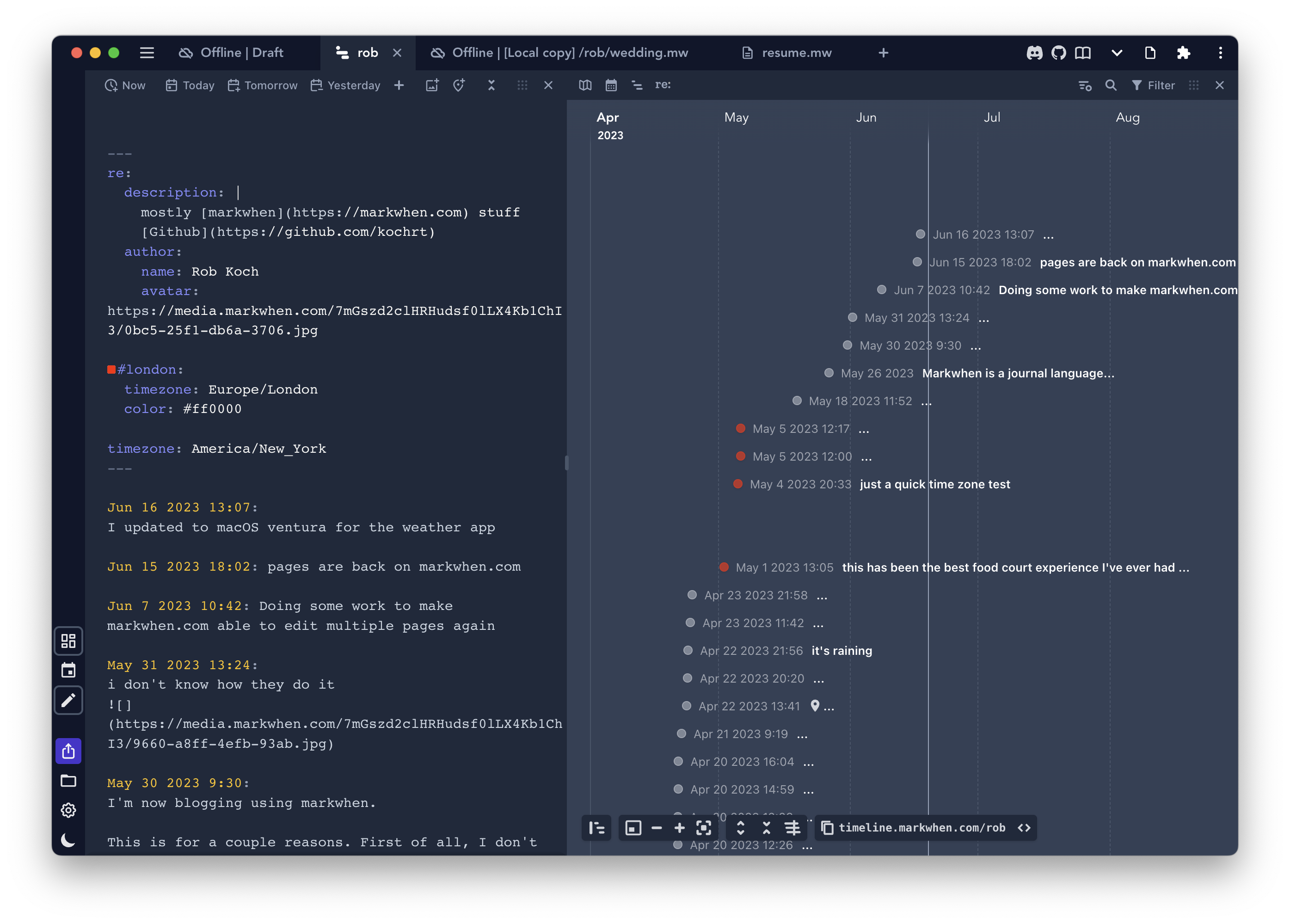The width and height of the screenshot is (1290, 924).
Task: Open the Discord link icon
Action: pos(1034,53)
